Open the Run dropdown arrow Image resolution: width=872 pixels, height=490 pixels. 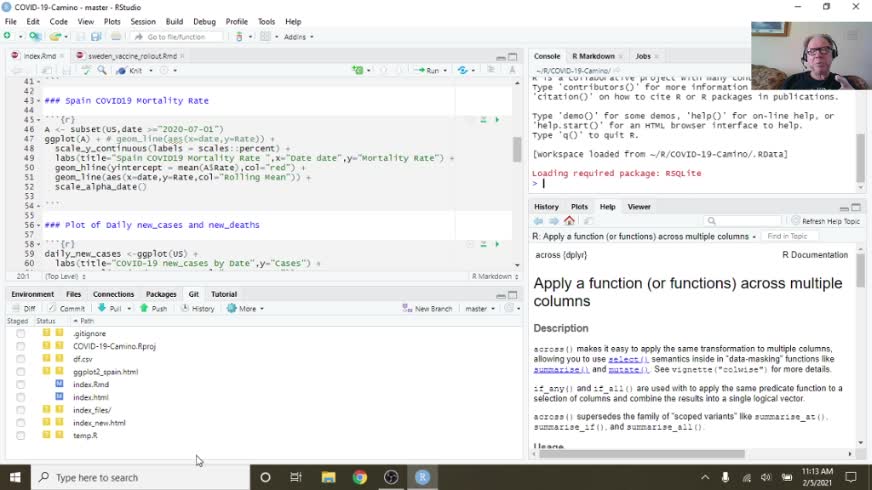coord(445,71)
